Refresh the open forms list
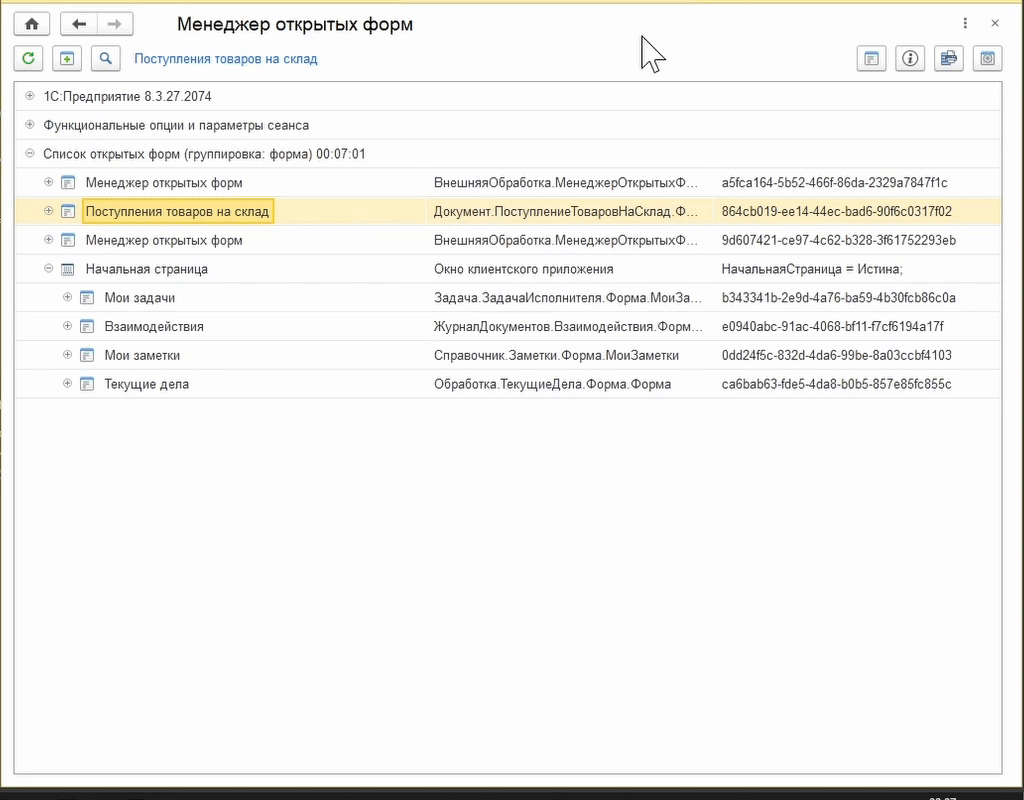Image resolution: width=1024 pixels, height=800 pixels. point(28,59)
